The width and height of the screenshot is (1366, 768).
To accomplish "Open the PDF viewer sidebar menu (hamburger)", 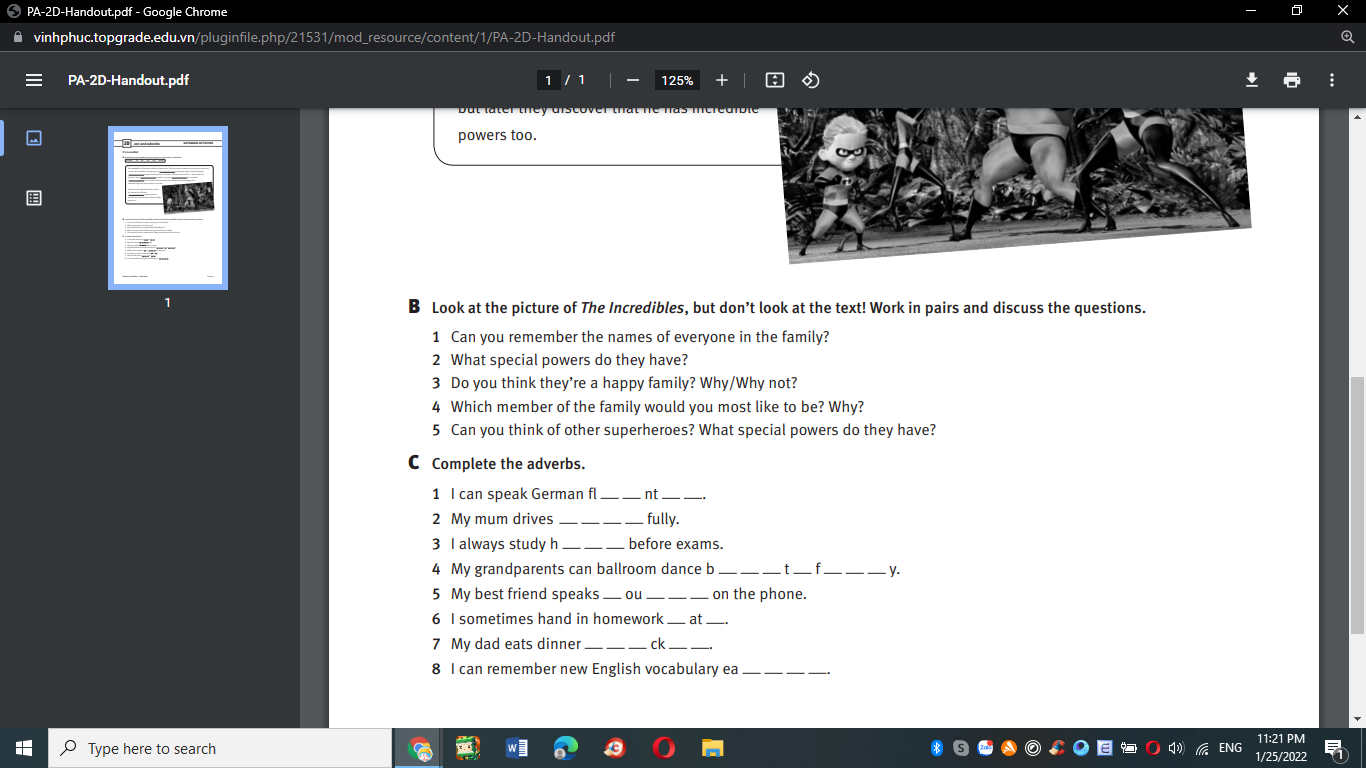I will (34, 80).
